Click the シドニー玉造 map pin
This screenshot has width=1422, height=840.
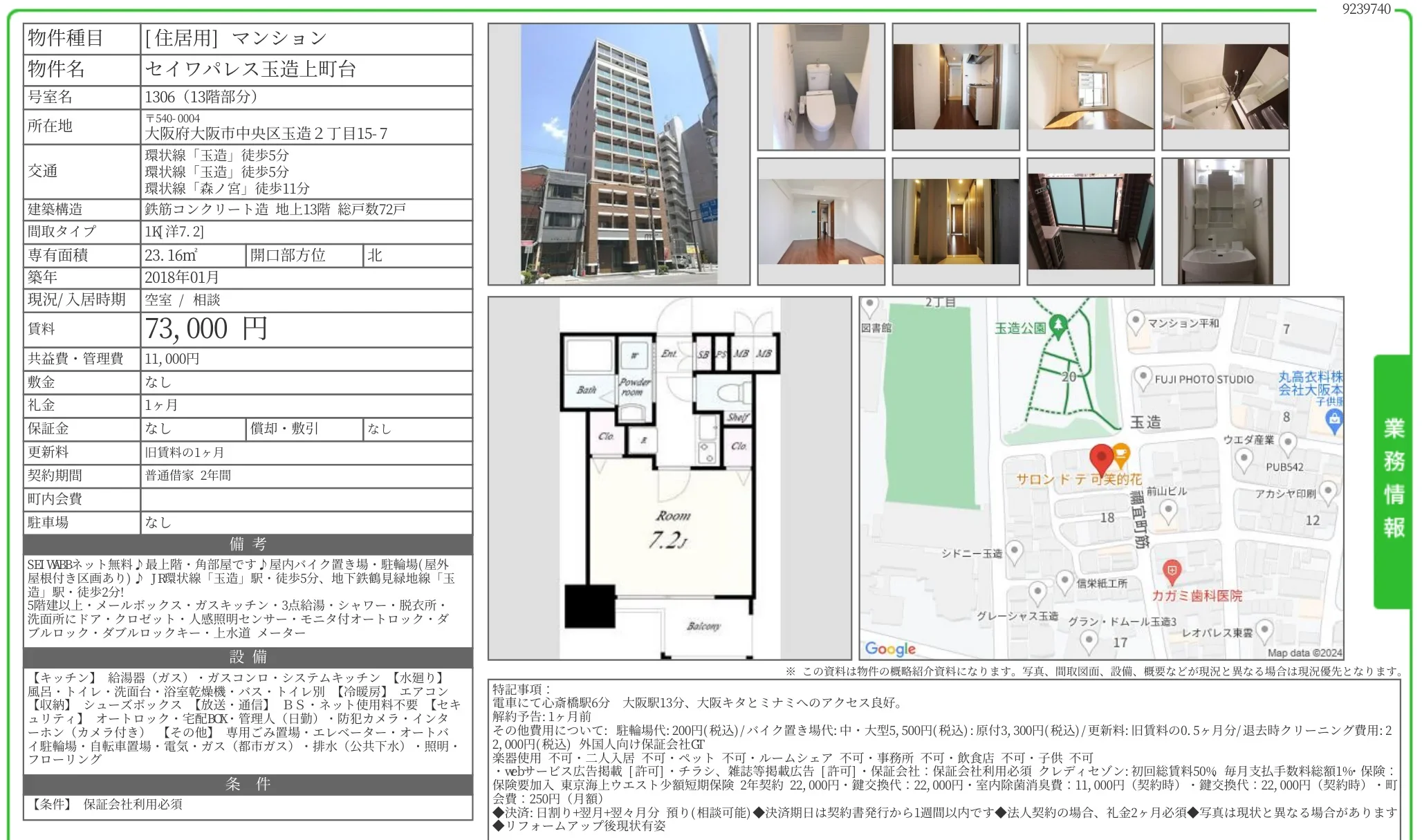[1014, 552]
